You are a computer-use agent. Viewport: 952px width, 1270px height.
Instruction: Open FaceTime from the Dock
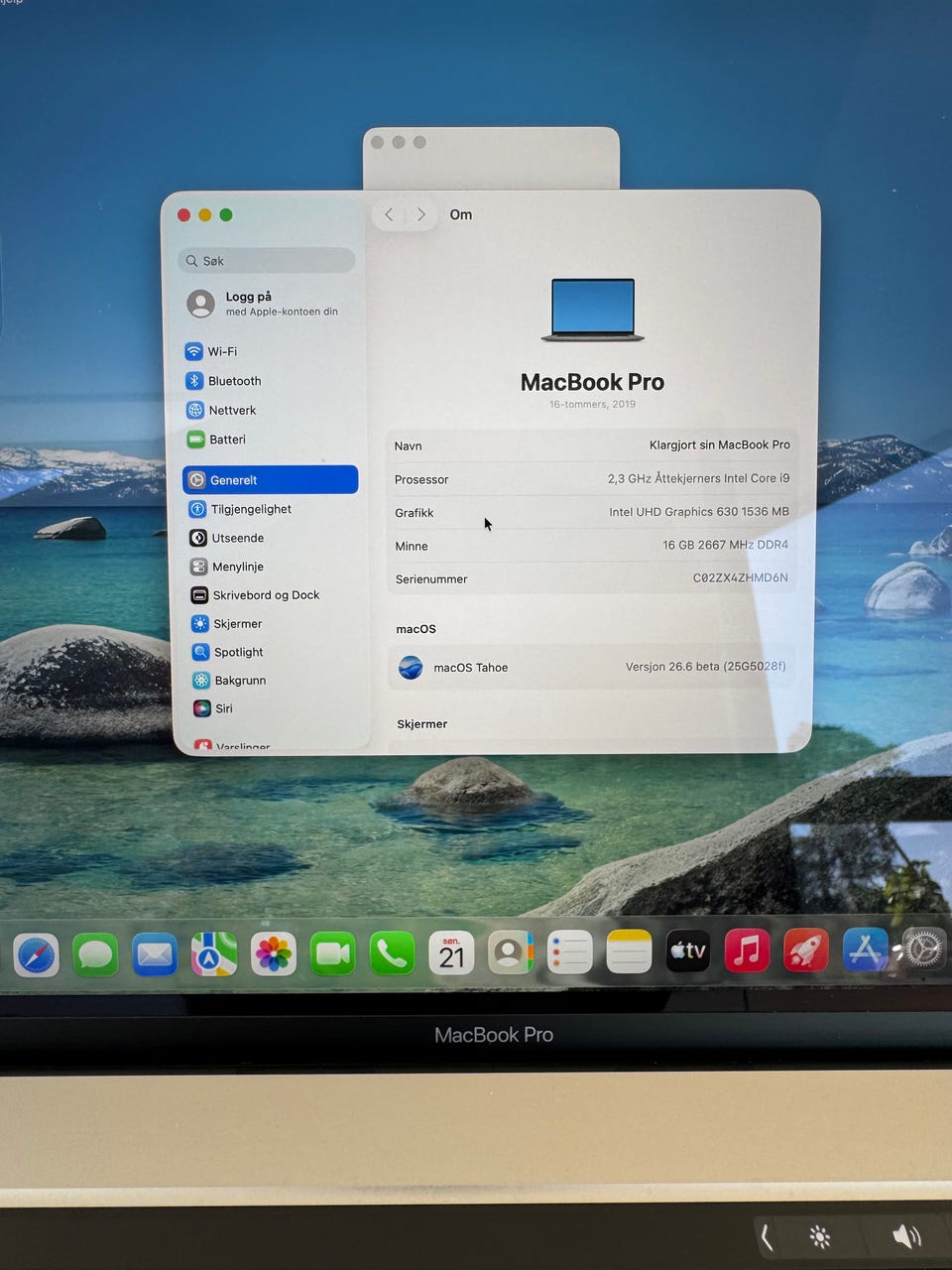333,954
